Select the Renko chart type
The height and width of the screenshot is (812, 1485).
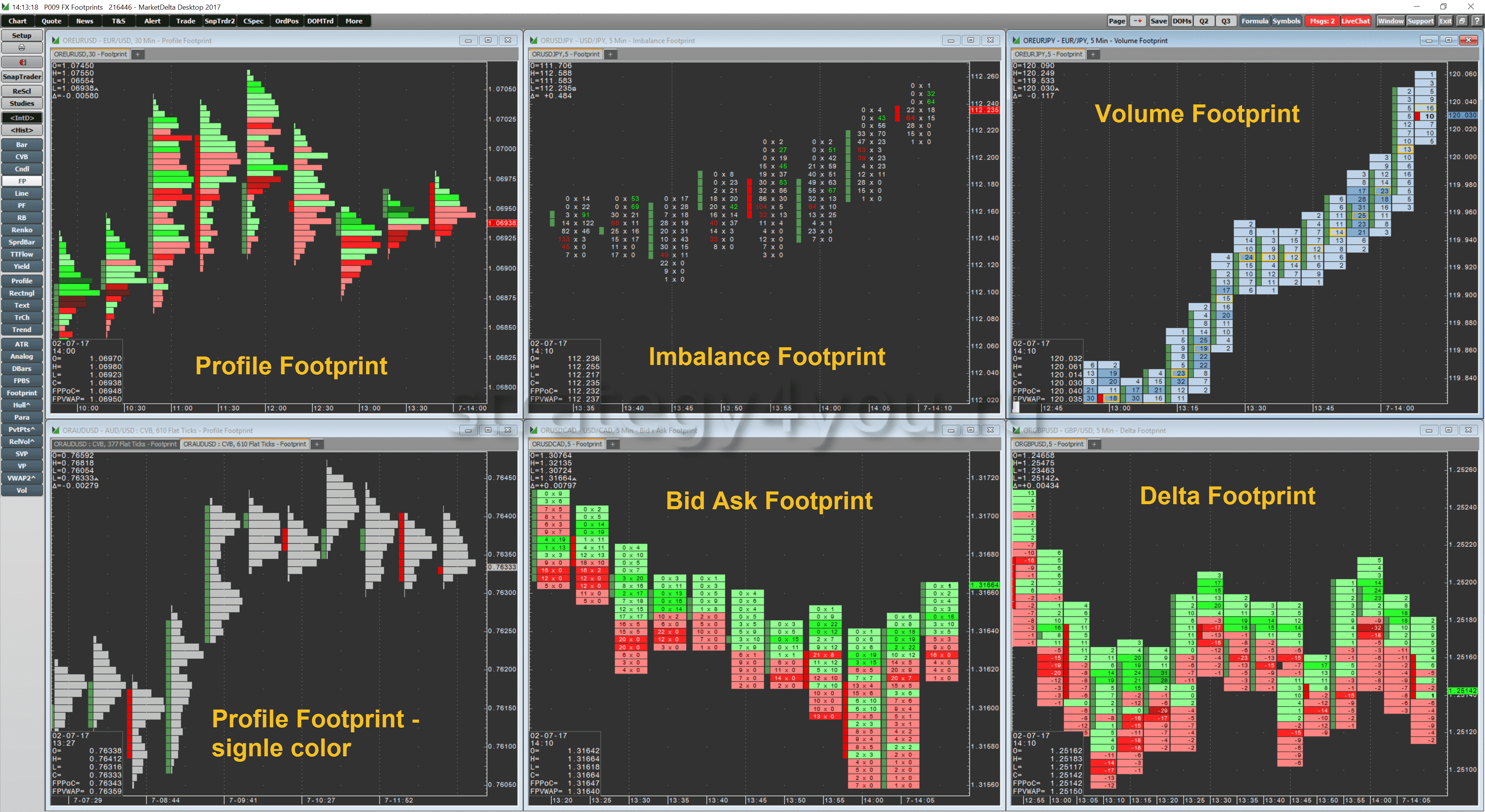point(22,230)
